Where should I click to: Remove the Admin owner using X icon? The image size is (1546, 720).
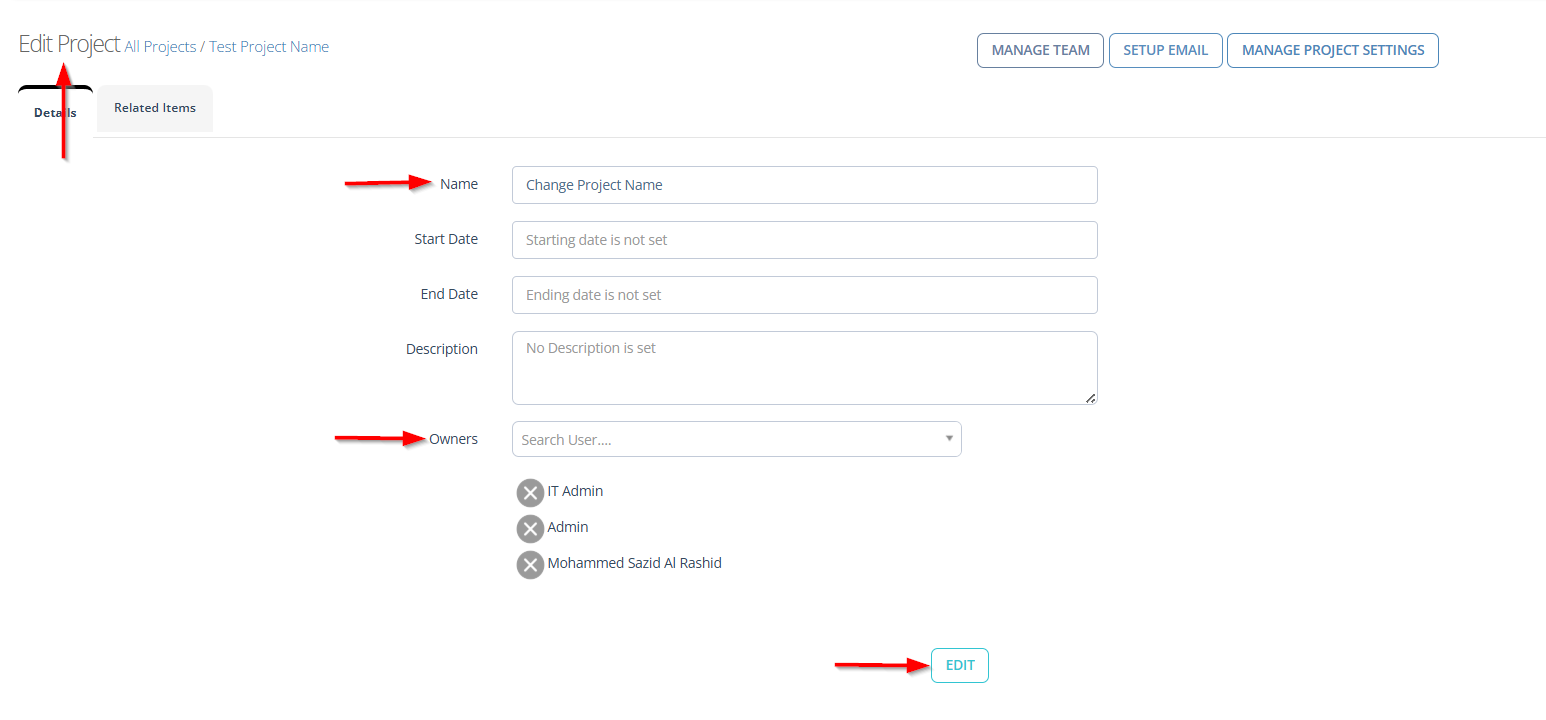[530, 529]
